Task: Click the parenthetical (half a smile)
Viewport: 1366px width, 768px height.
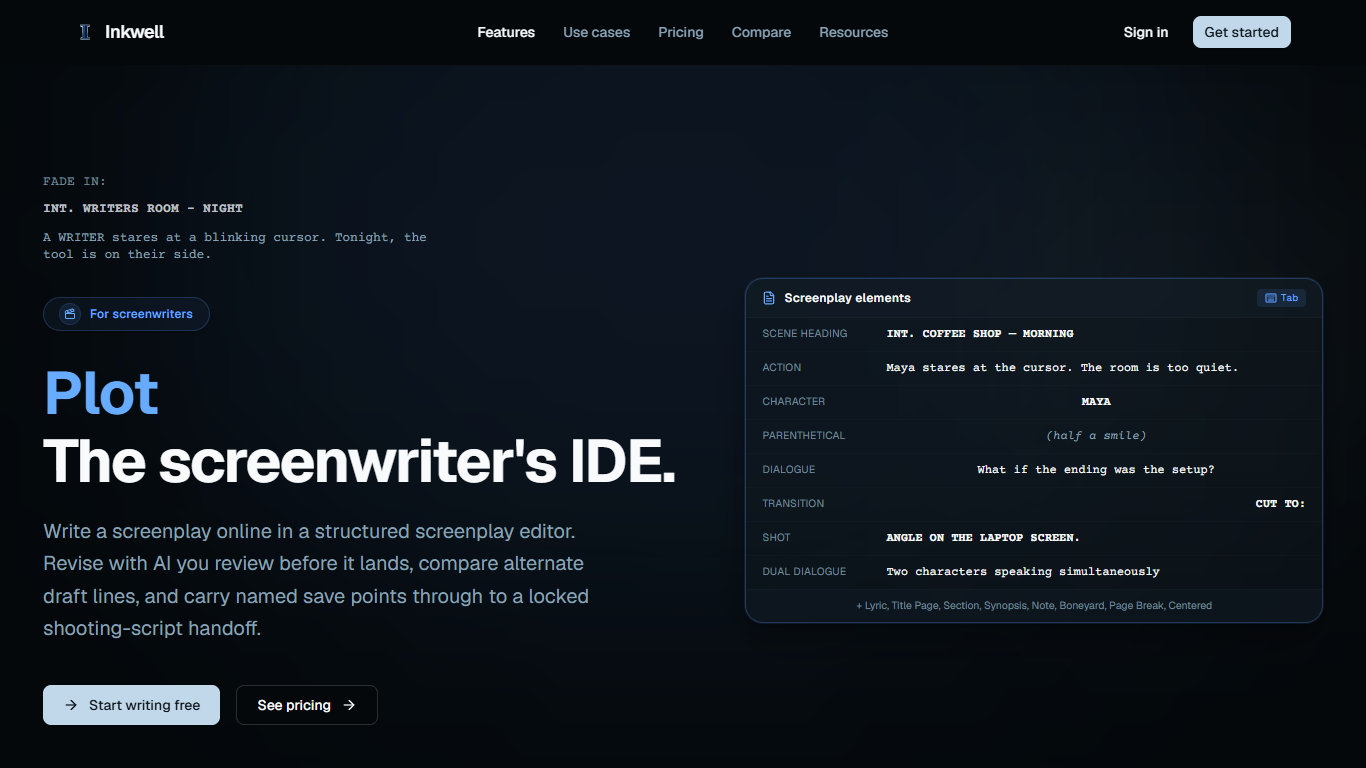Action: (1096, 436)
